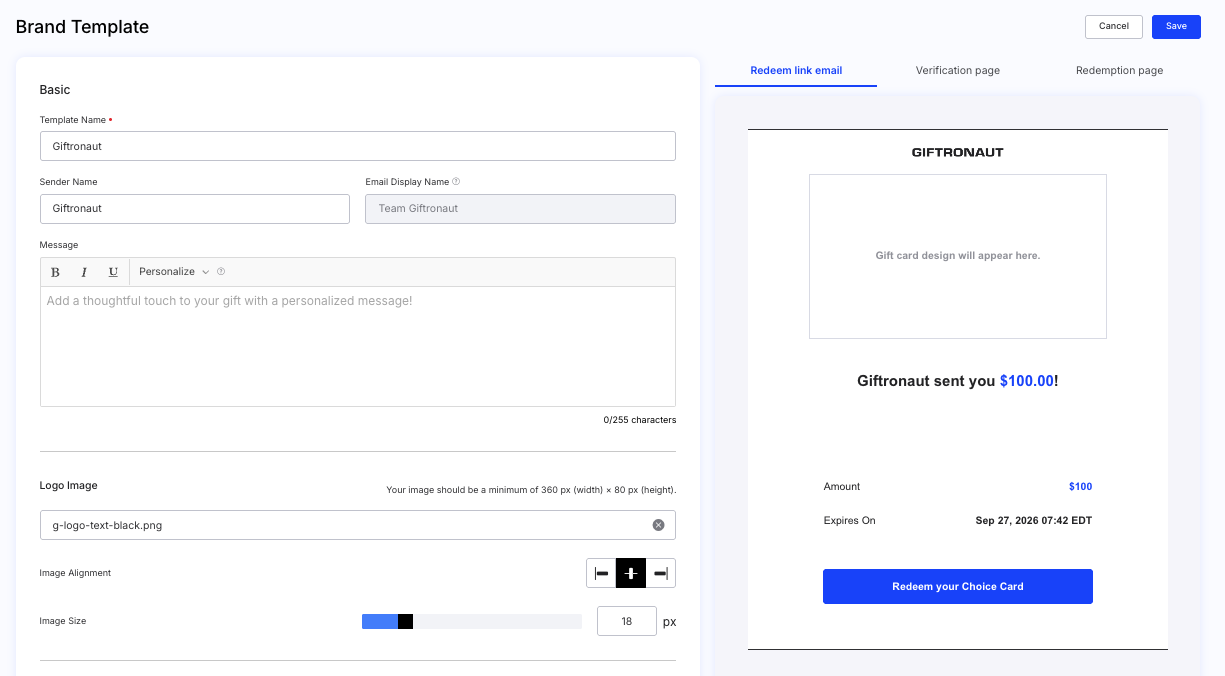Click the Image Alignment label
The image size is (1225, 676).
pyautogui.click(x=75, y=573)
